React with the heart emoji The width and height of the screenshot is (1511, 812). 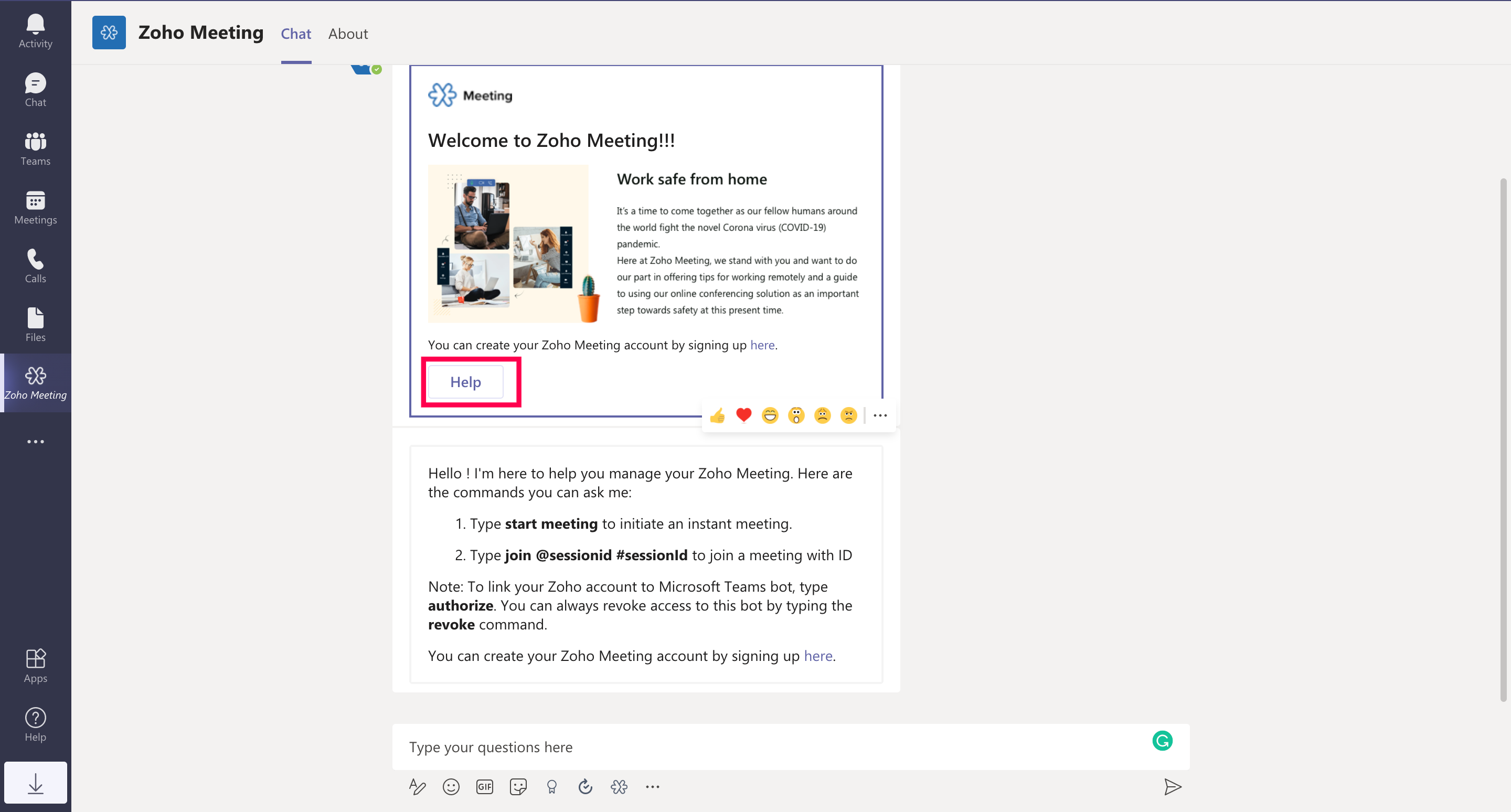(743, 415)
